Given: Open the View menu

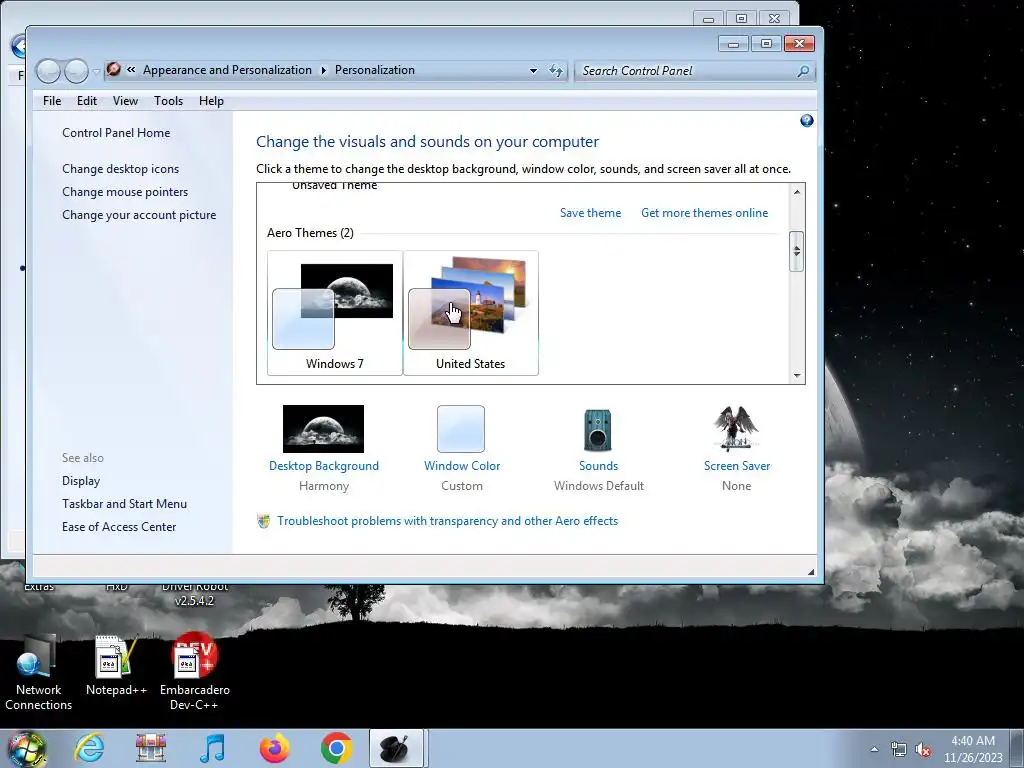Looking at the screenshot, I should (x=125, y=101).
